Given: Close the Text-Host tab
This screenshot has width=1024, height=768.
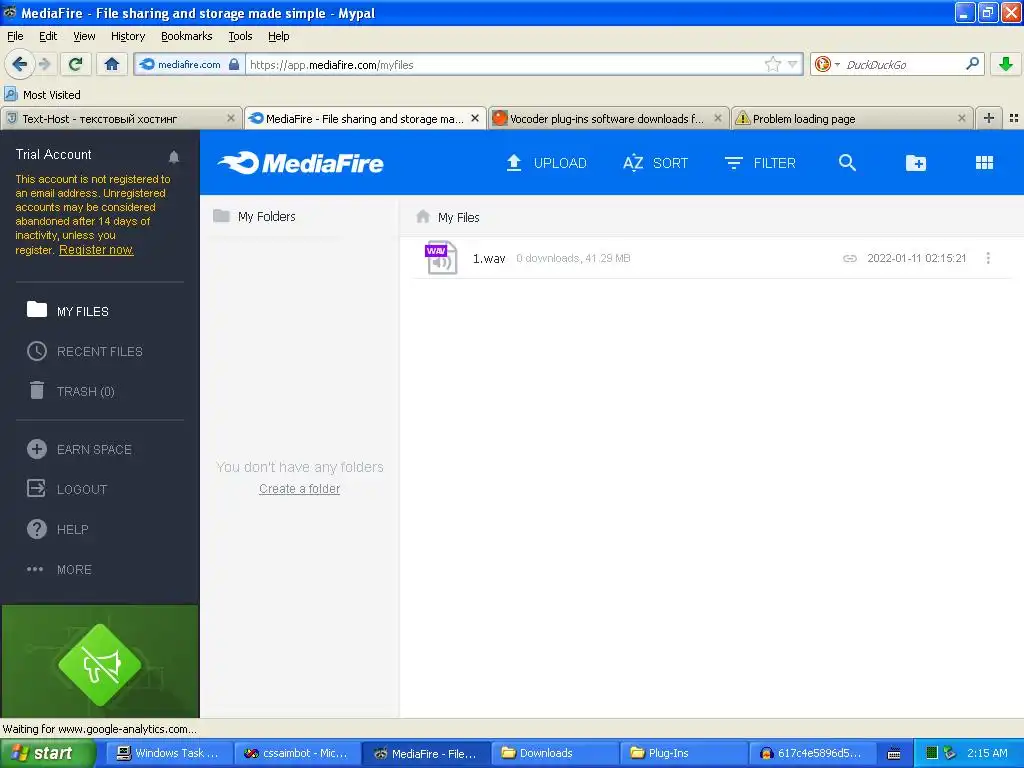Looking at the screenshot, I should pyautogui.click(x=231, y=118).
